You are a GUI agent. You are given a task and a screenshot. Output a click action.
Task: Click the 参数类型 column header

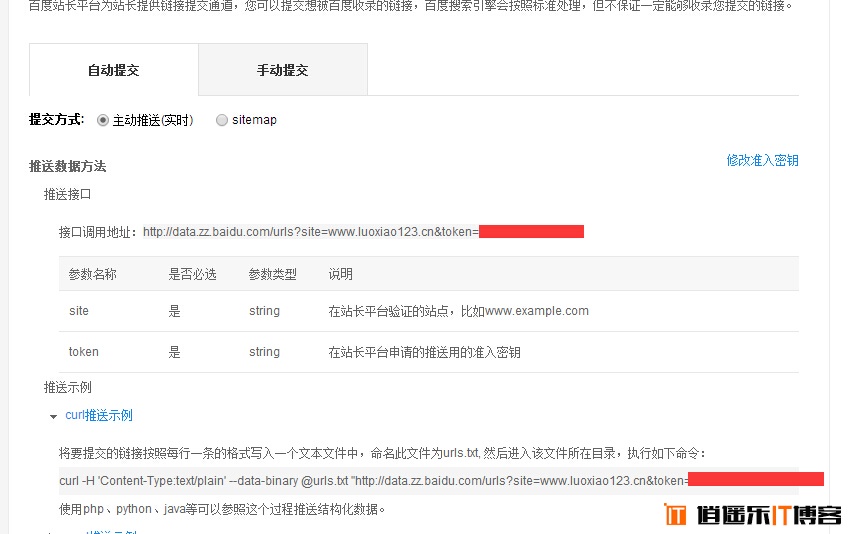tap(273, 274)
